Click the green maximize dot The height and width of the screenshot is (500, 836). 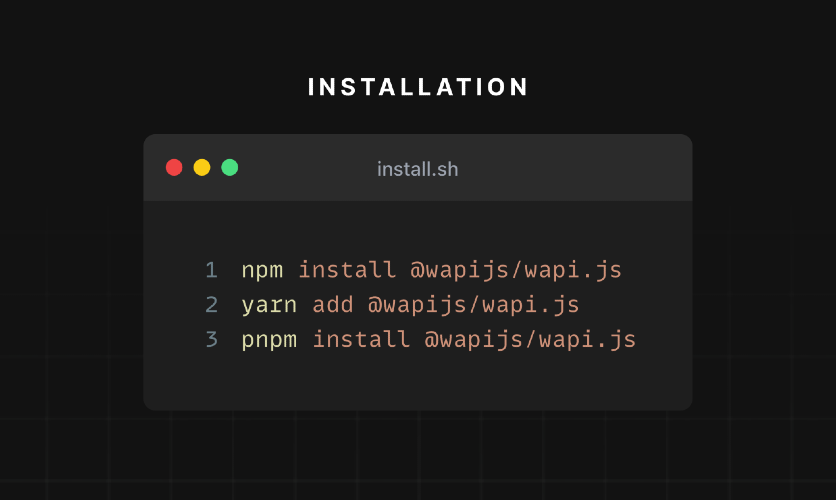coord(230,167)
